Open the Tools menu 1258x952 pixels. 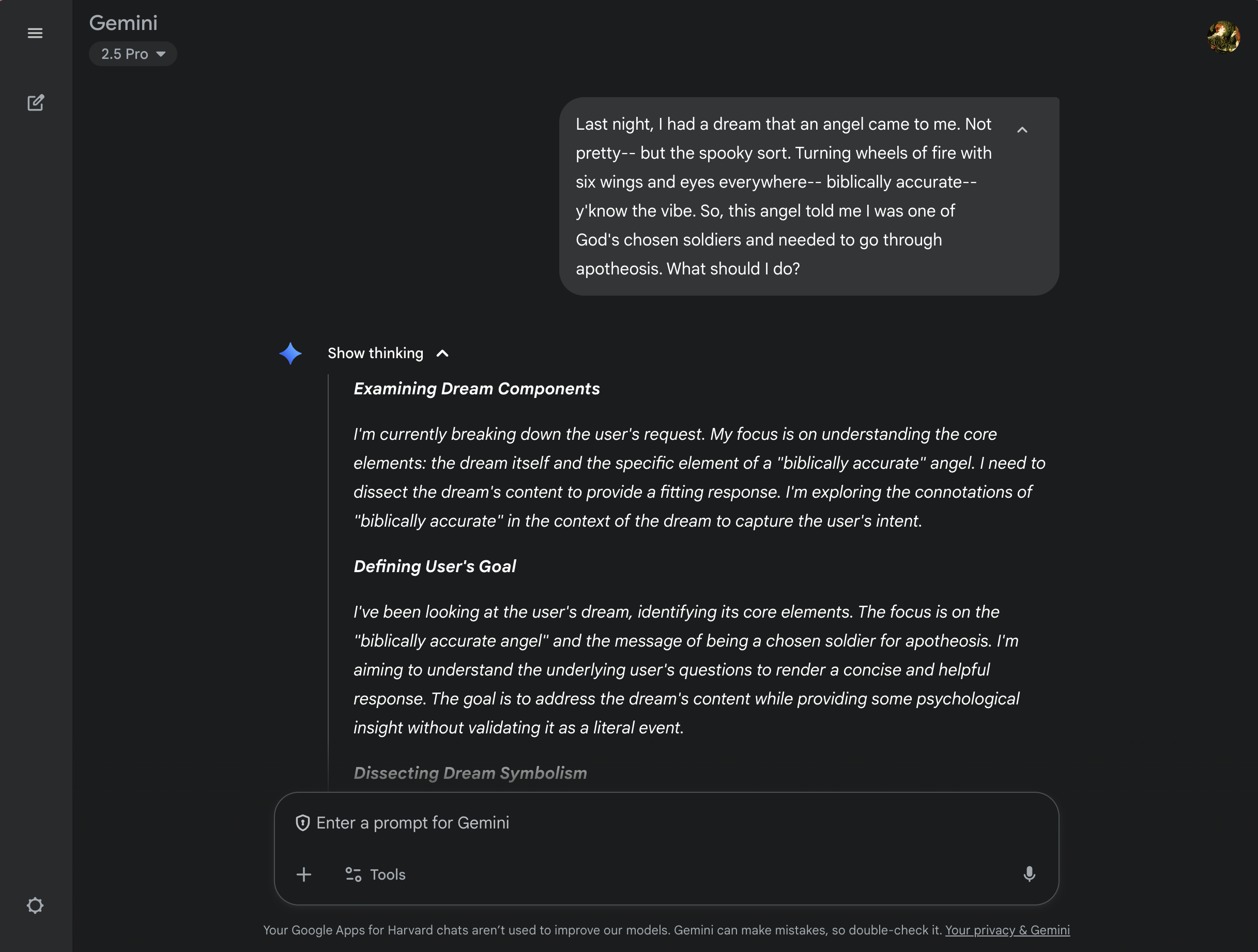[x=375, y=874]
